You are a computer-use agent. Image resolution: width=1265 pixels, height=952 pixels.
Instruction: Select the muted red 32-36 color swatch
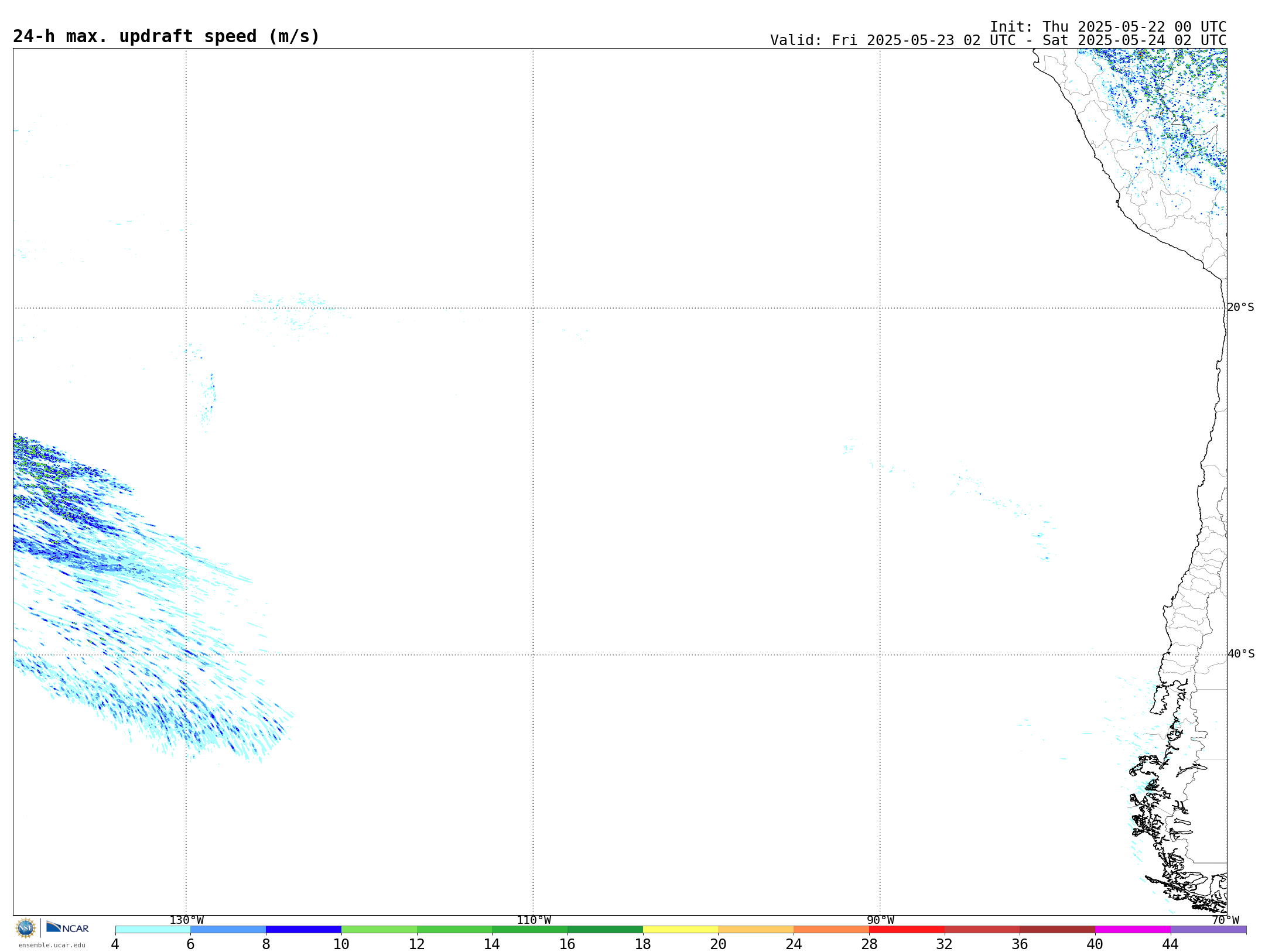pyautogui.click(x=982, y=930)
